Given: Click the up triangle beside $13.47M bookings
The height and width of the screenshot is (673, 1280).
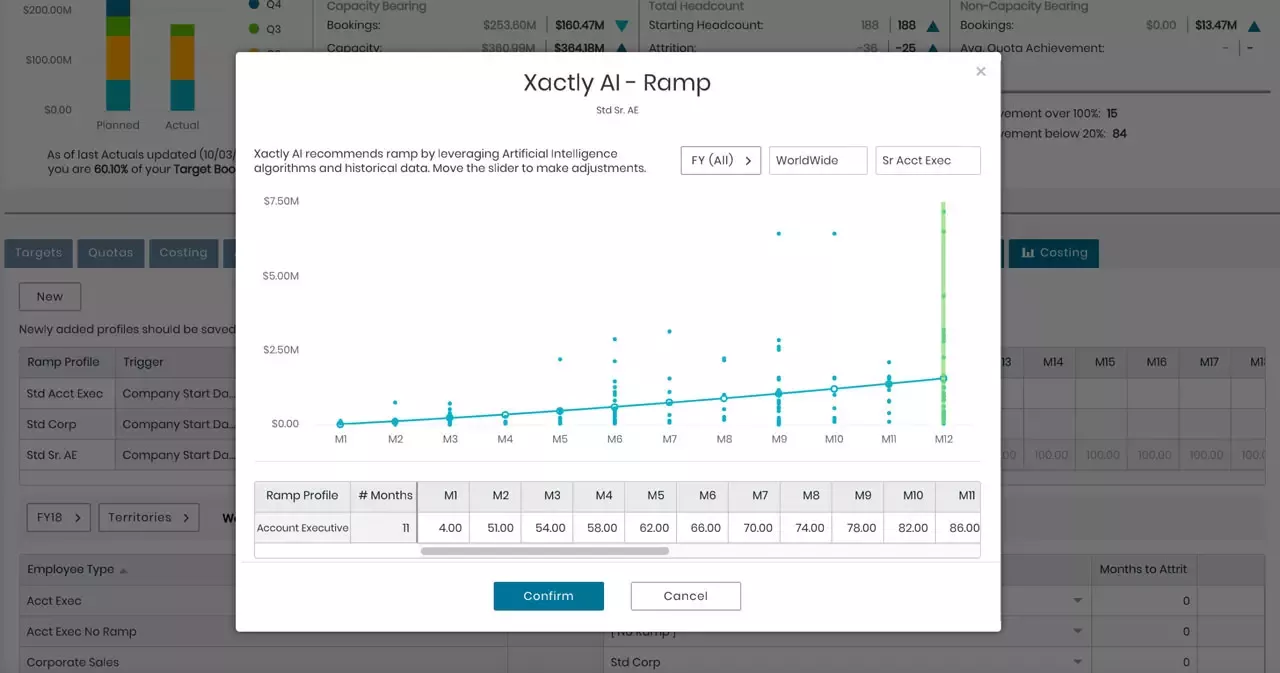Looking at the screenshot, I should click(1253, 26).
